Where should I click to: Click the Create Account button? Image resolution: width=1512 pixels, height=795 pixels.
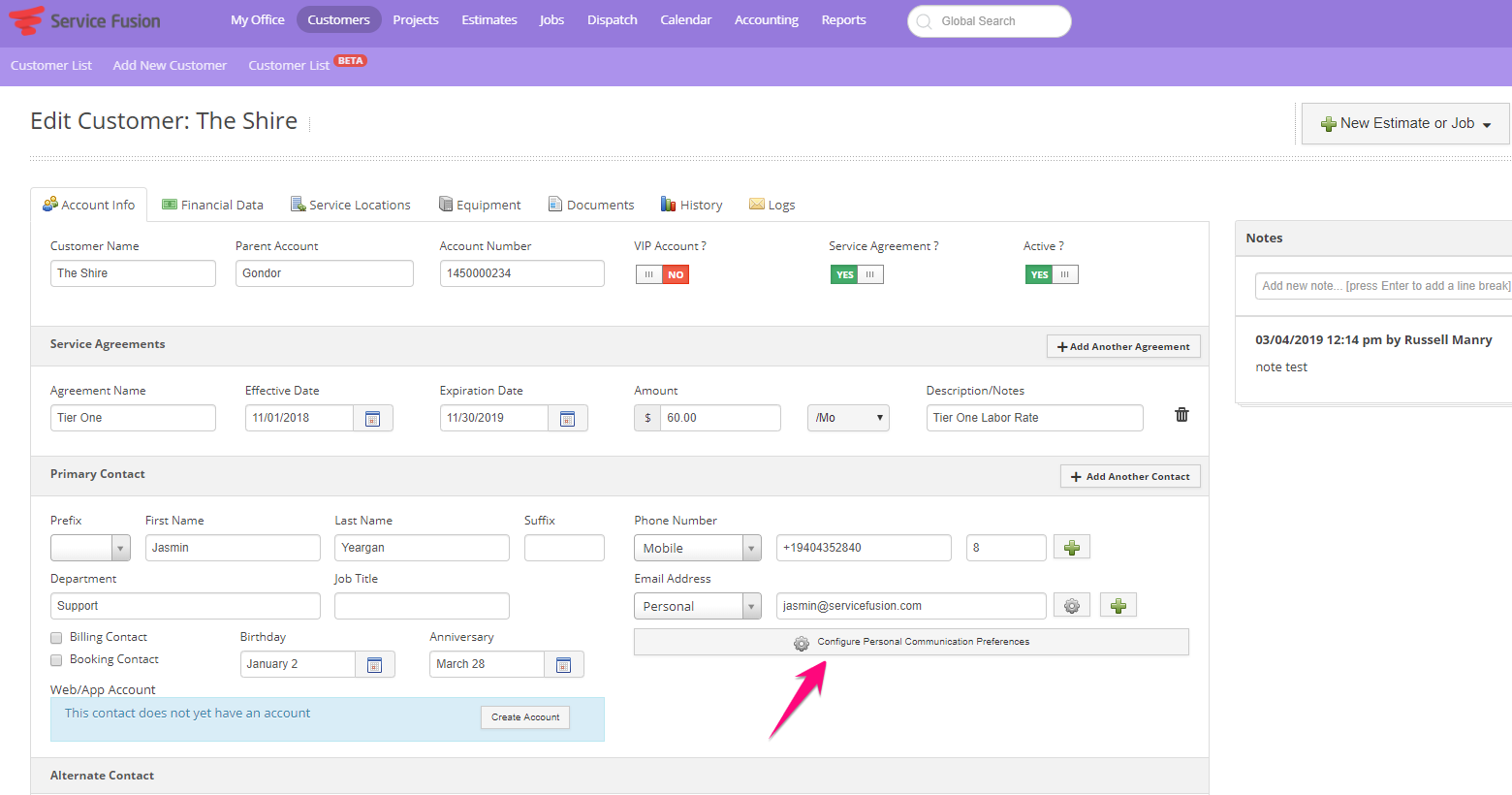tap(524, 717)
